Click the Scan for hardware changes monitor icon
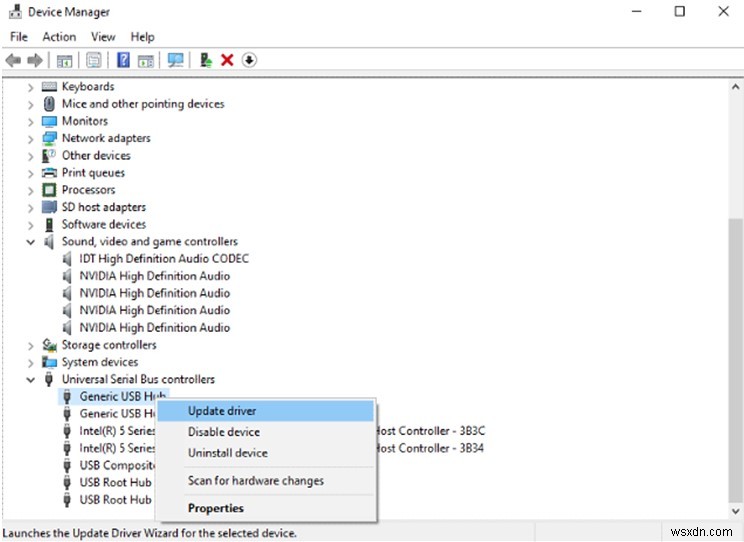Screen dimensions: 744x542 [x=176, y=60]
